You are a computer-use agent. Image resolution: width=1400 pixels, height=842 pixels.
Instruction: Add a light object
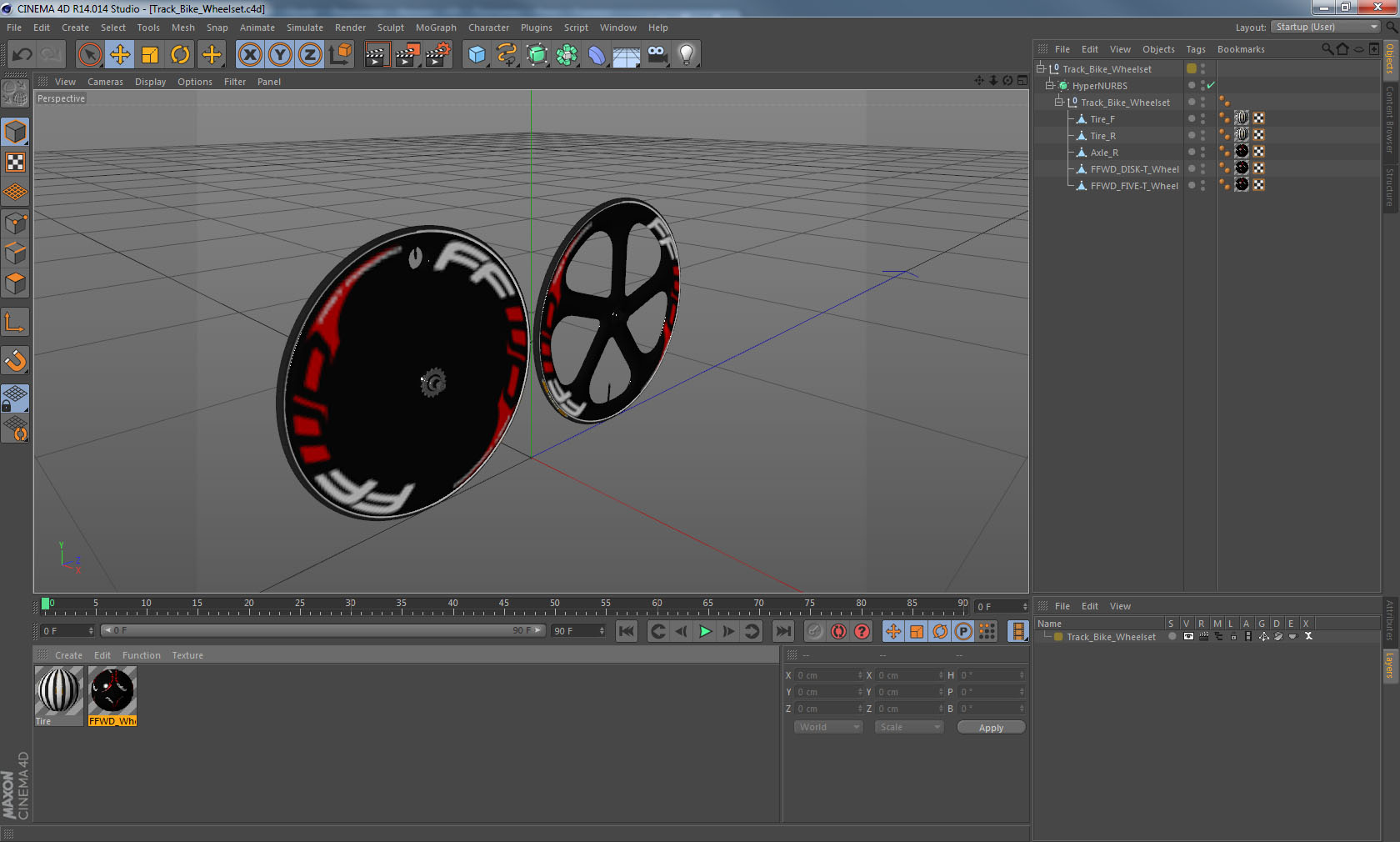coord(687,55)
